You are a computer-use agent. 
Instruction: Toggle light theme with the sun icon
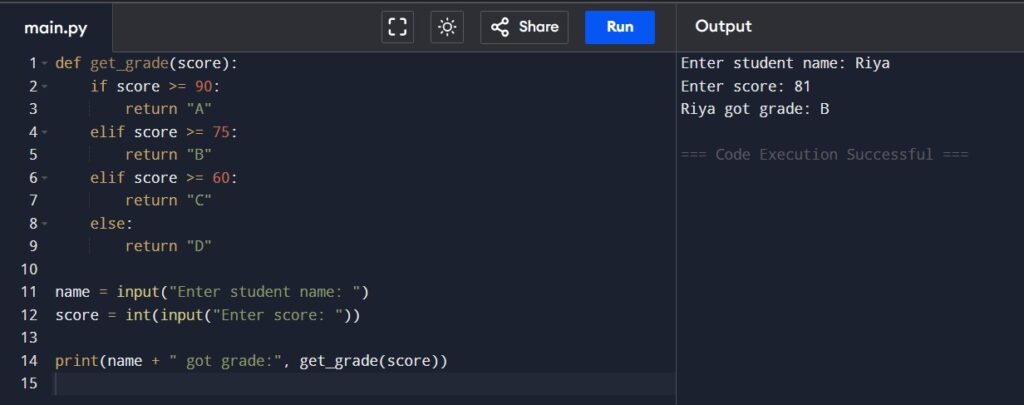pos(447,27)
